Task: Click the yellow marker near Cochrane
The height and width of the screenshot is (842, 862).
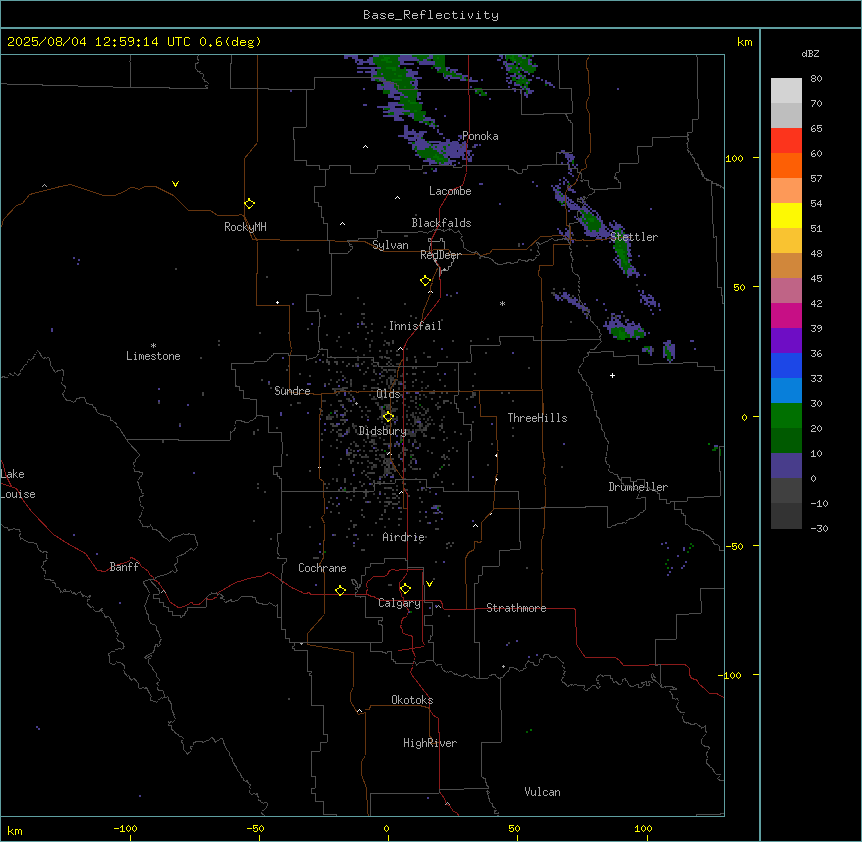Action: point(340,590)
